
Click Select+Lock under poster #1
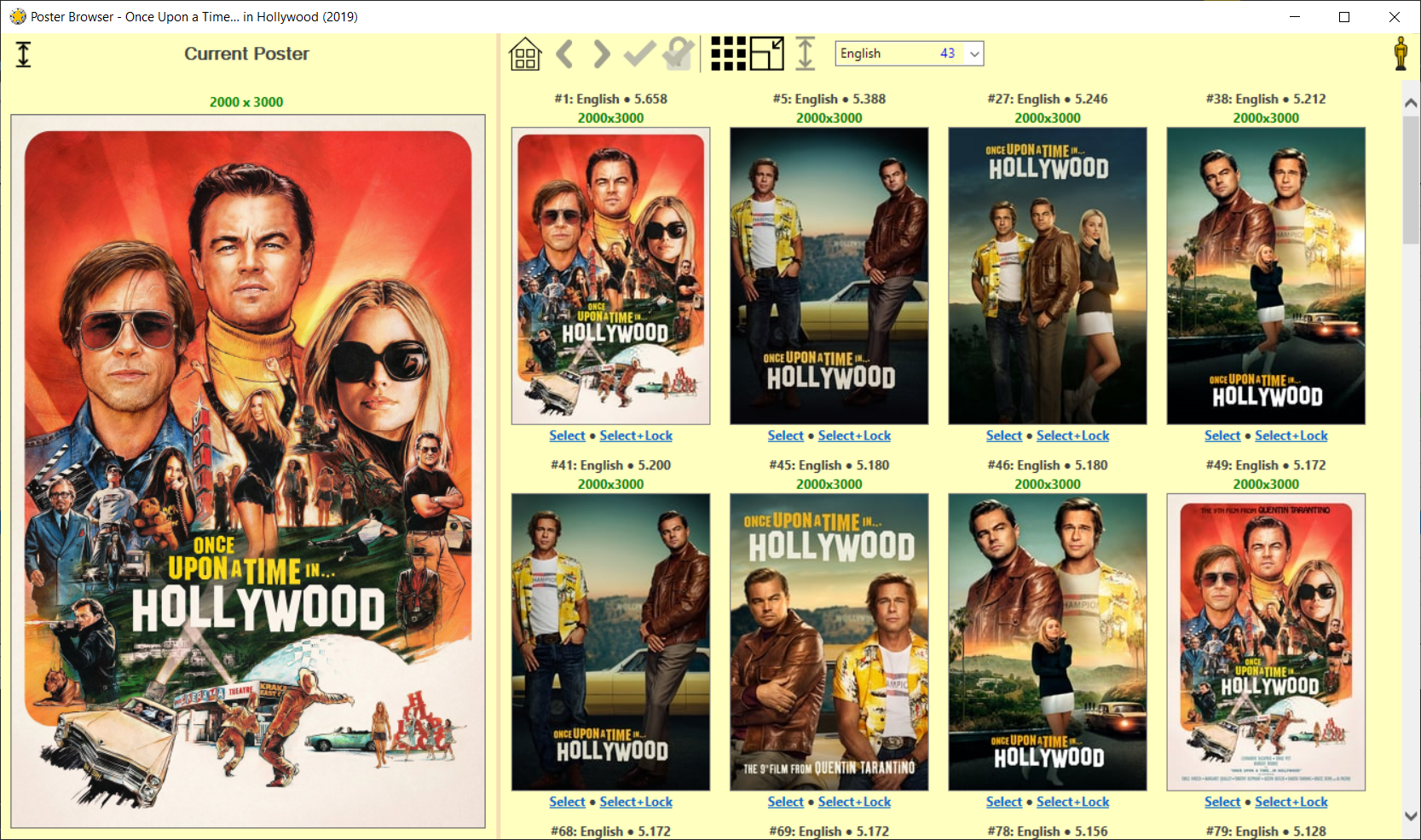(636, 435)
